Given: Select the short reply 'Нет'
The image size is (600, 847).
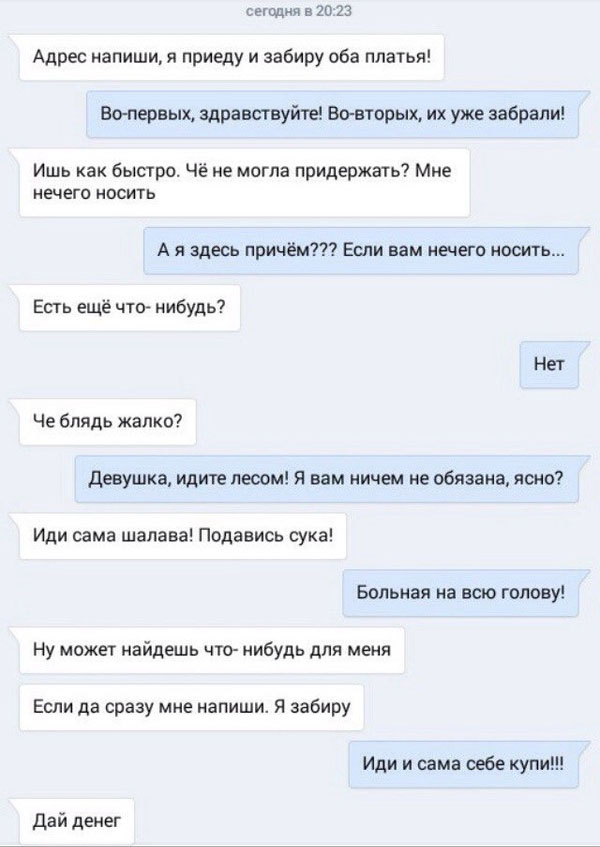Looking at the screenshot, I should pyautogui.click(x=549, y=365).
